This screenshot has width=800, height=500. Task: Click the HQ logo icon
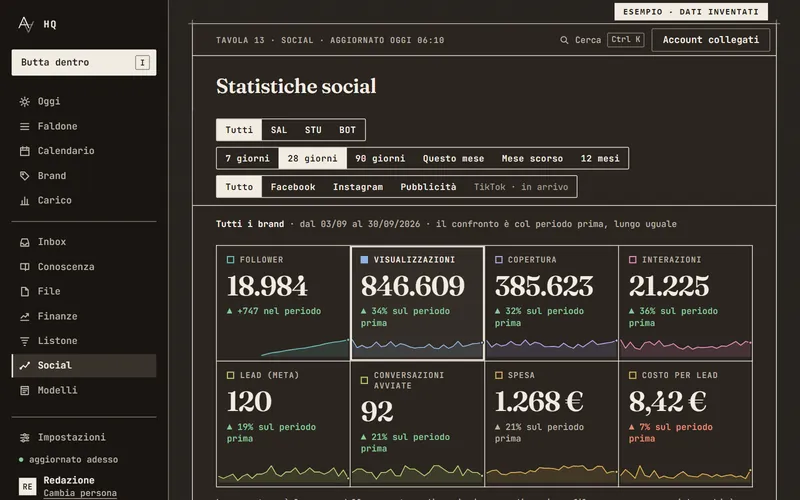(26, 24)
